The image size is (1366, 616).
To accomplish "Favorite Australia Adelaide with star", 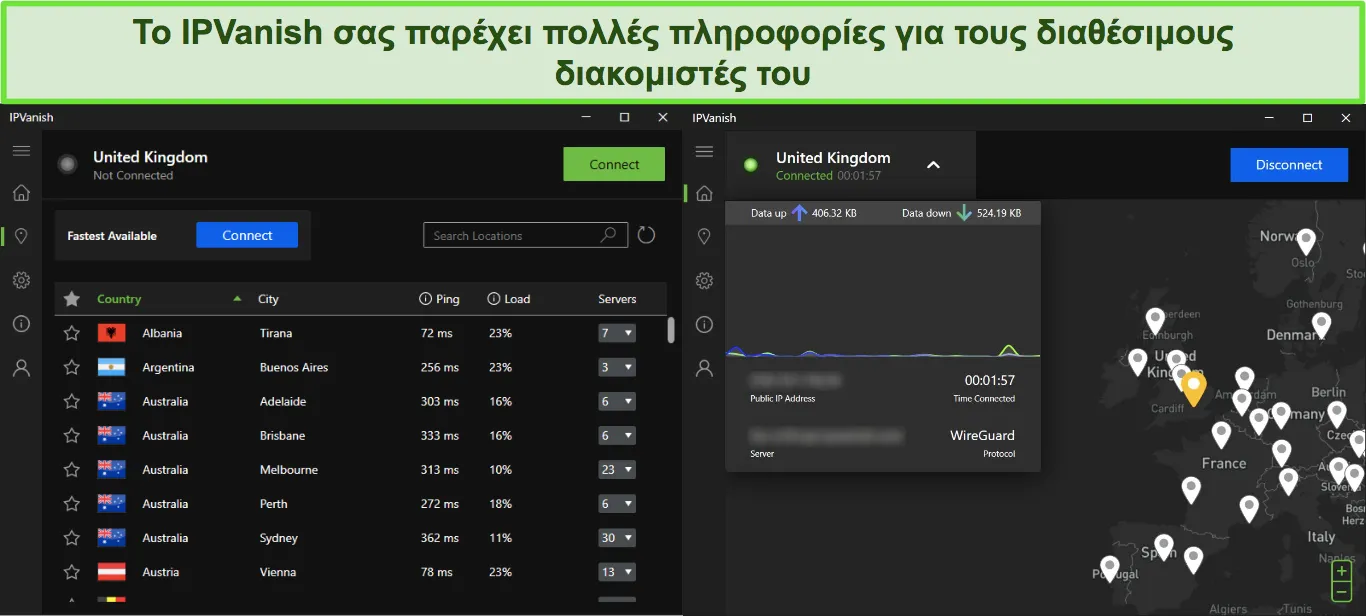I will click(x=71, y=401).
